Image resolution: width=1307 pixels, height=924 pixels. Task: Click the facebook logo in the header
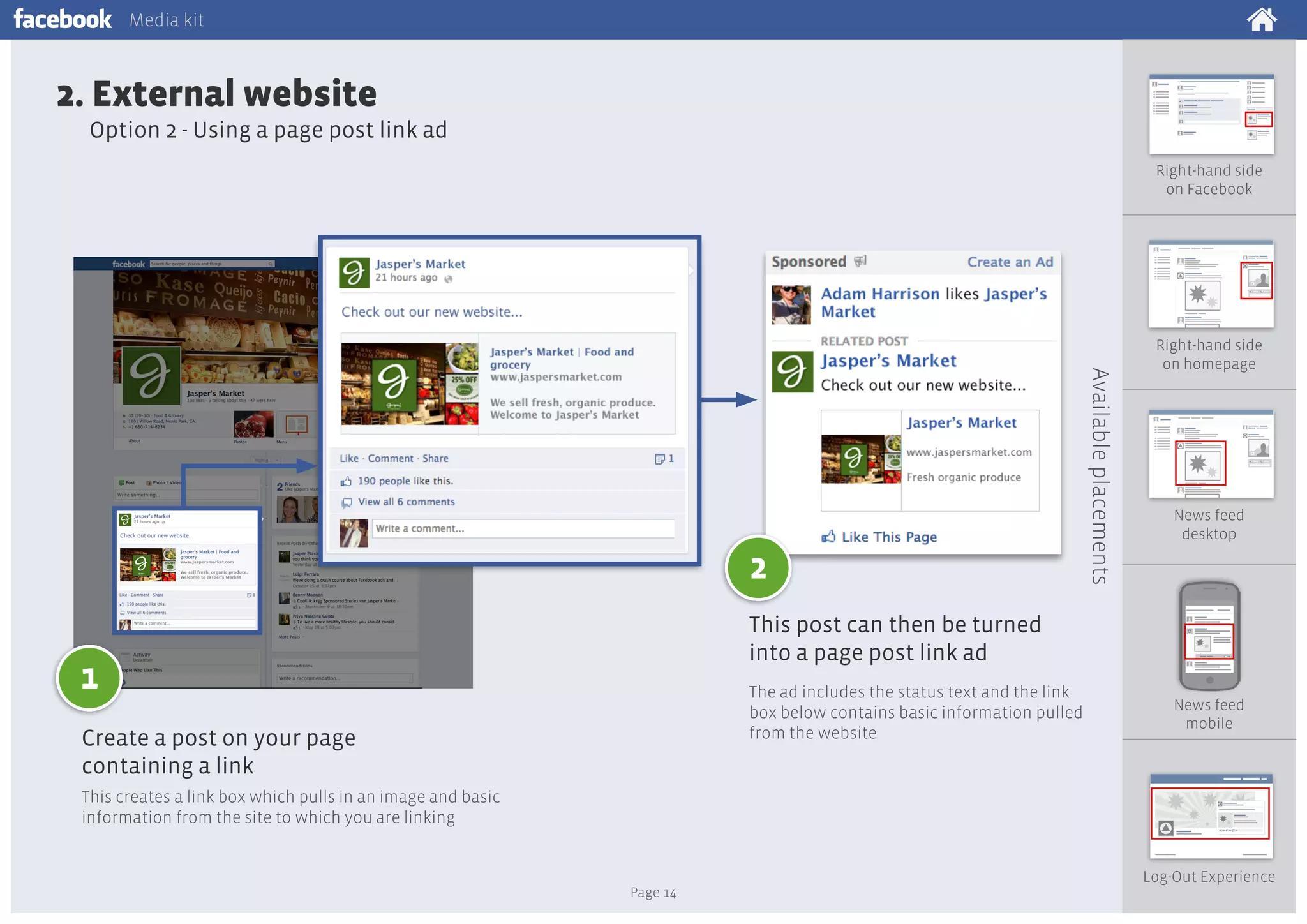click(x=63, y=19)
